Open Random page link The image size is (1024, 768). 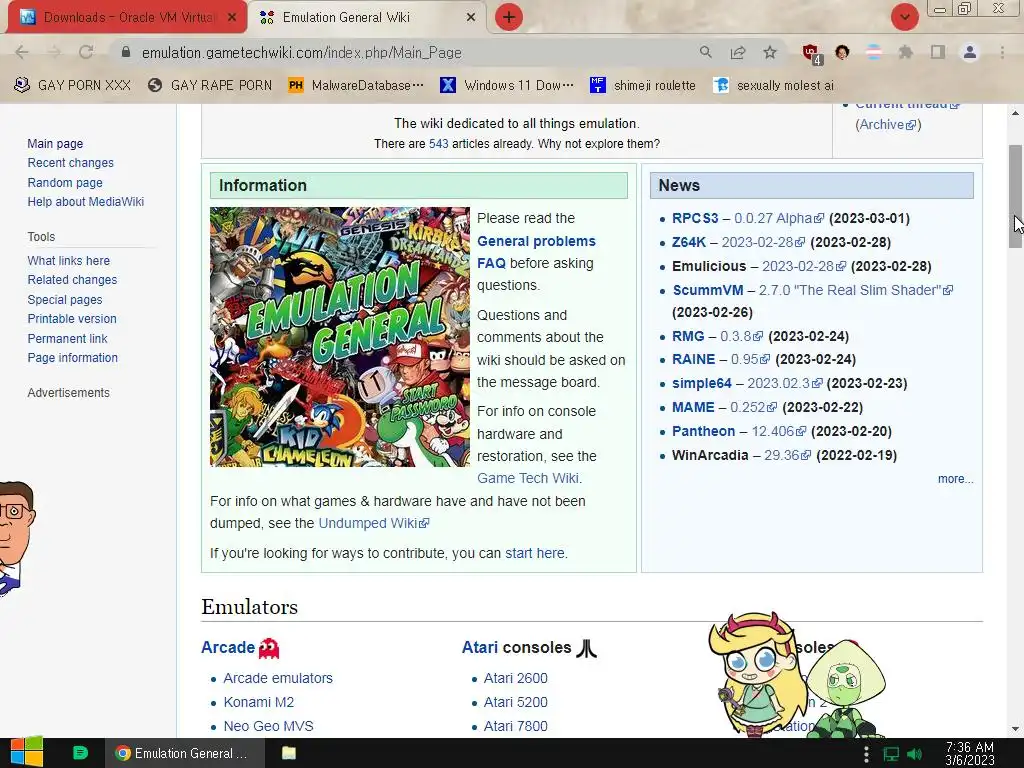(x=65, y=183)
